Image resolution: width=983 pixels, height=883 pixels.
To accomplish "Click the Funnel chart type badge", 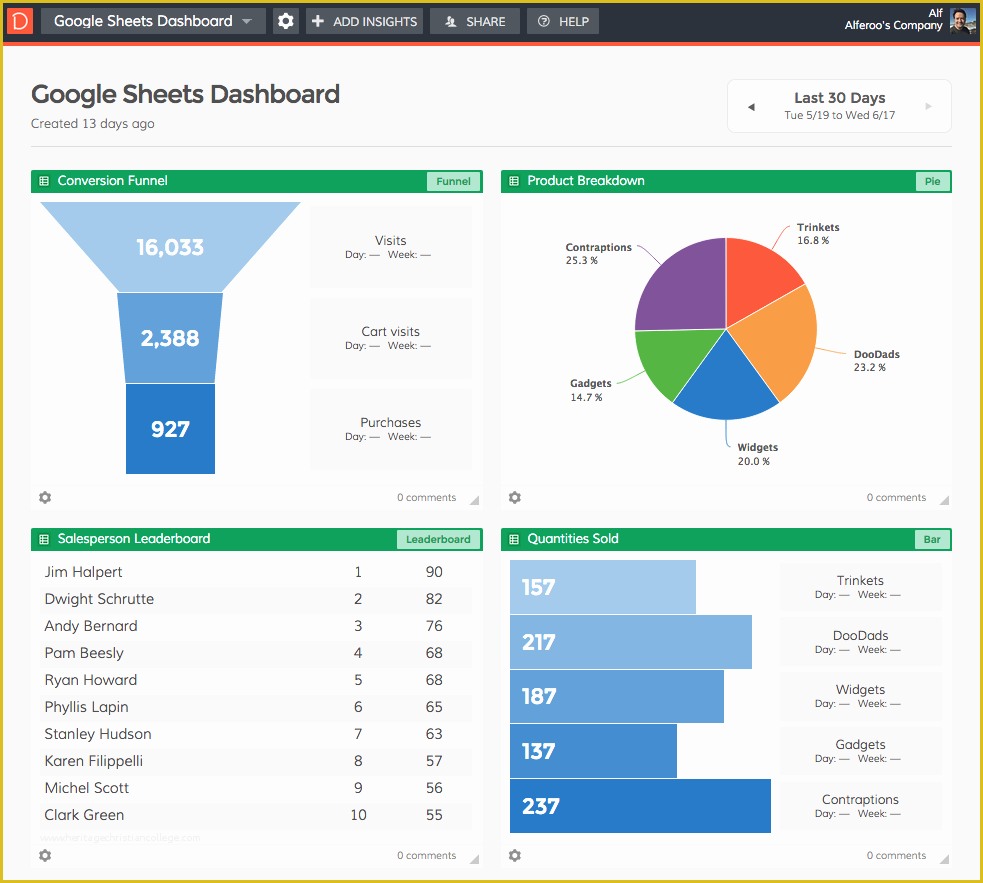I will (452, 181).
